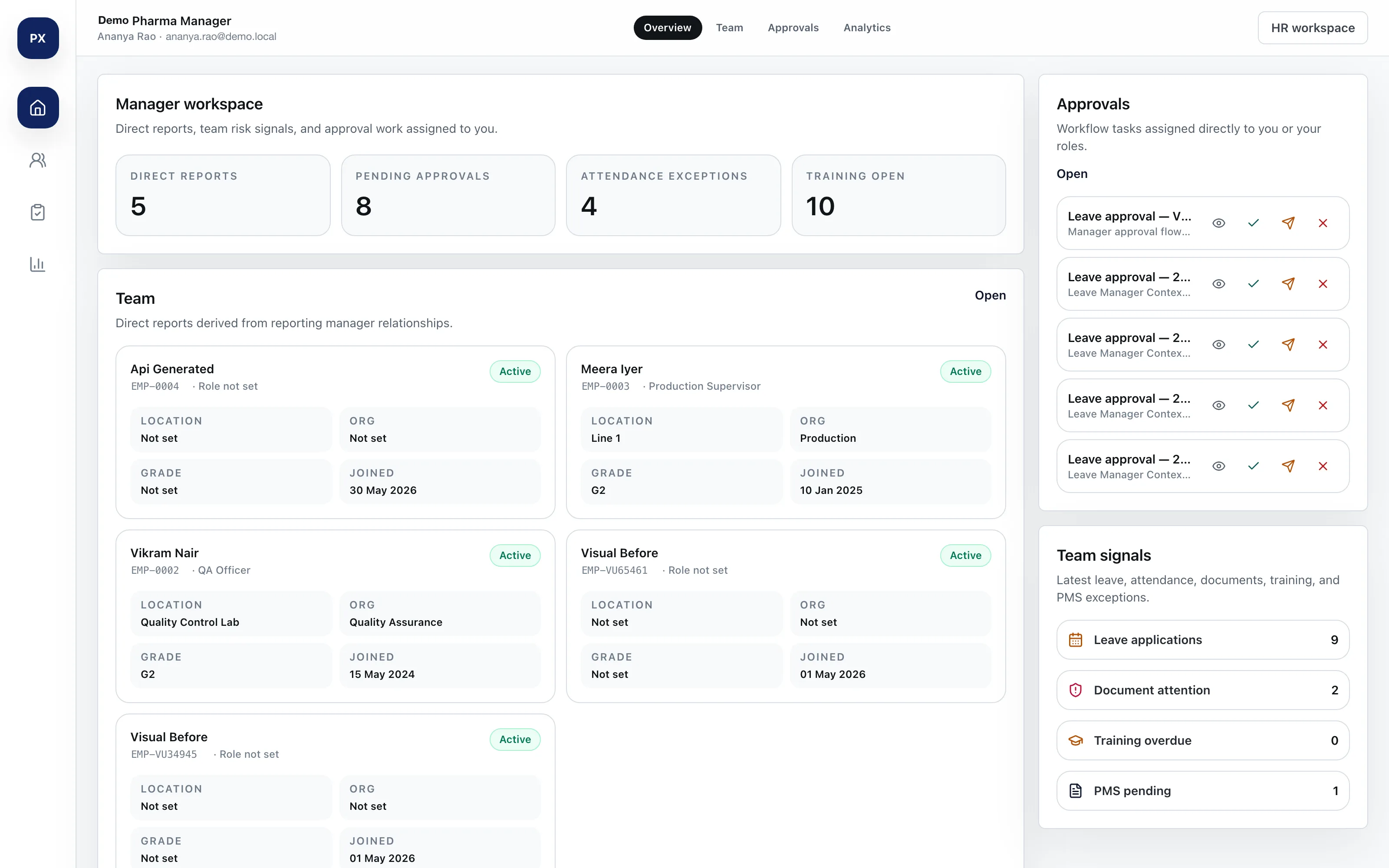Select the Direct Reports stat card
This screenshot has height=868, width=1389.
(223, 195)
